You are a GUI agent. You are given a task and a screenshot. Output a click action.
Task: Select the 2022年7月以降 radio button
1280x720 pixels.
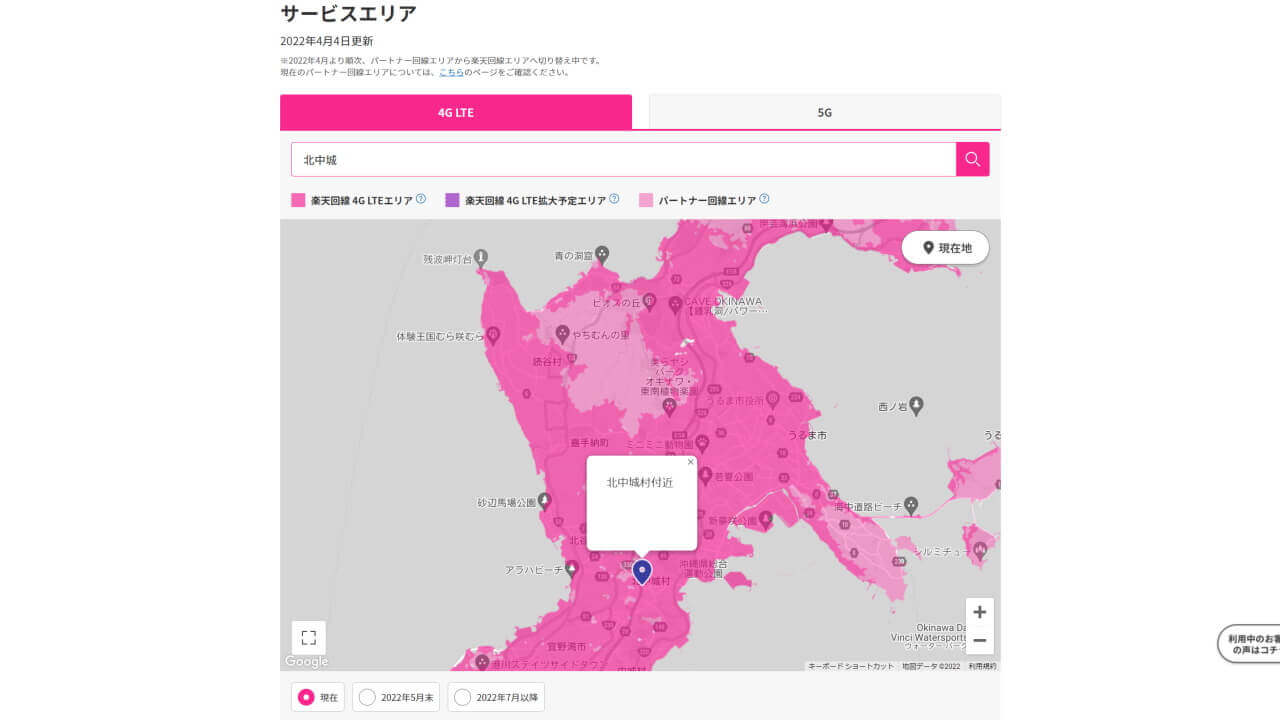point(462,697)
